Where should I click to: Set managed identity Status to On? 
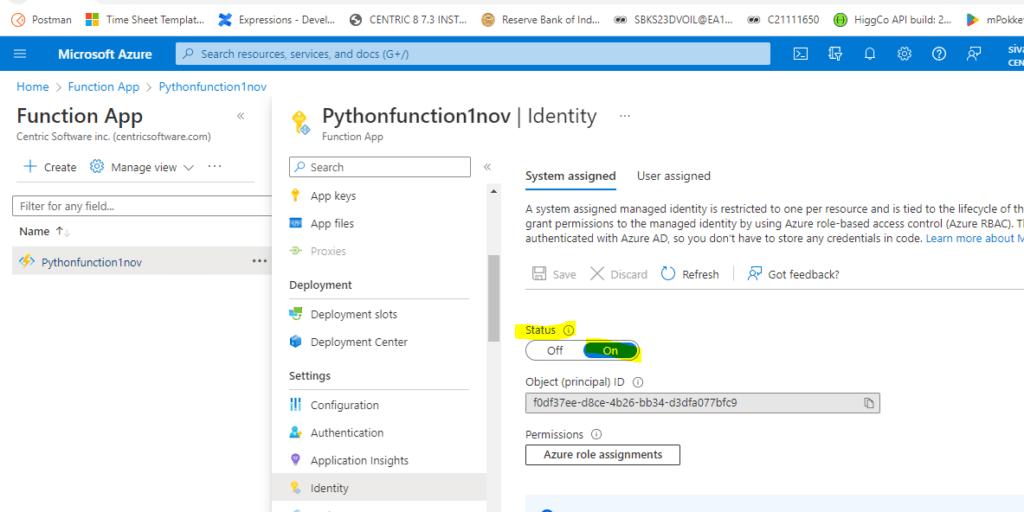[x=610, y=350]
